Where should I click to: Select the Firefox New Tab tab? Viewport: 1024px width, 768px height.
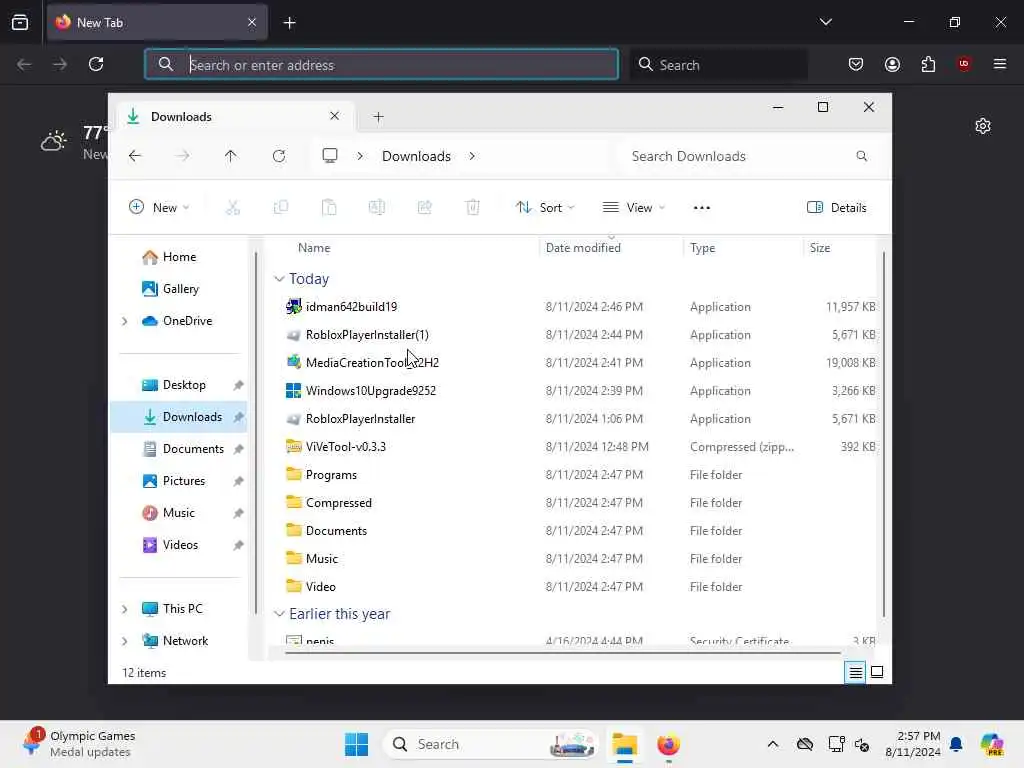pyautogui.click(x=157, y=23)
